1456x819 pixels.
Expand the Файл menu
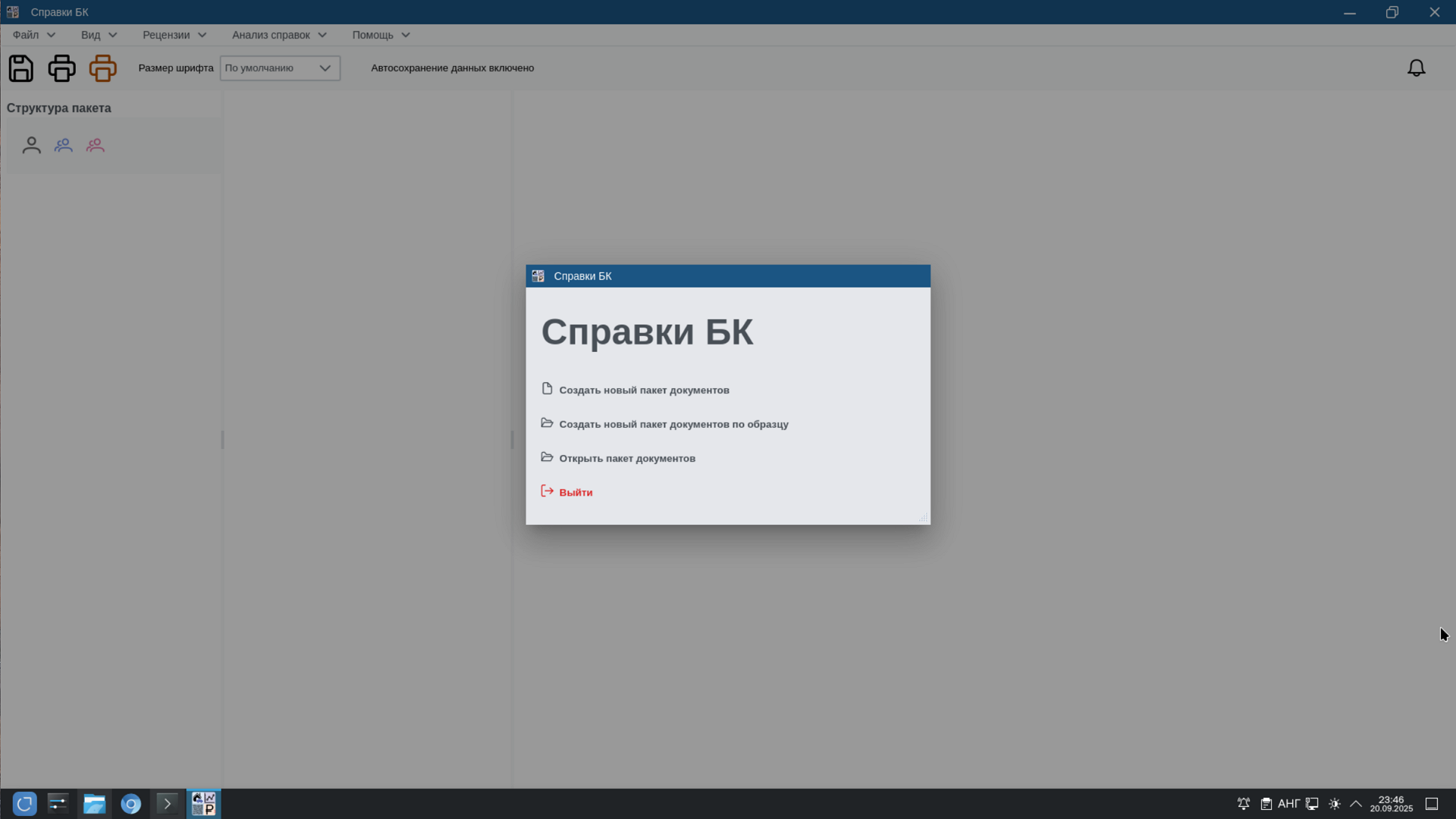pyautogui.click(x=33, y=35)
